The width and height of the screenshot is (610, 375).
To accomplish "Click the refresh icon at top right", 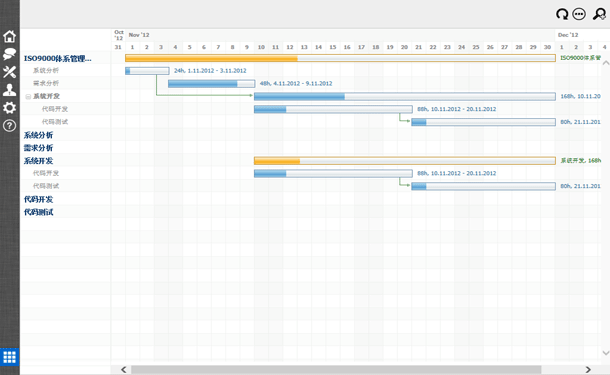I will coord(562,14).
